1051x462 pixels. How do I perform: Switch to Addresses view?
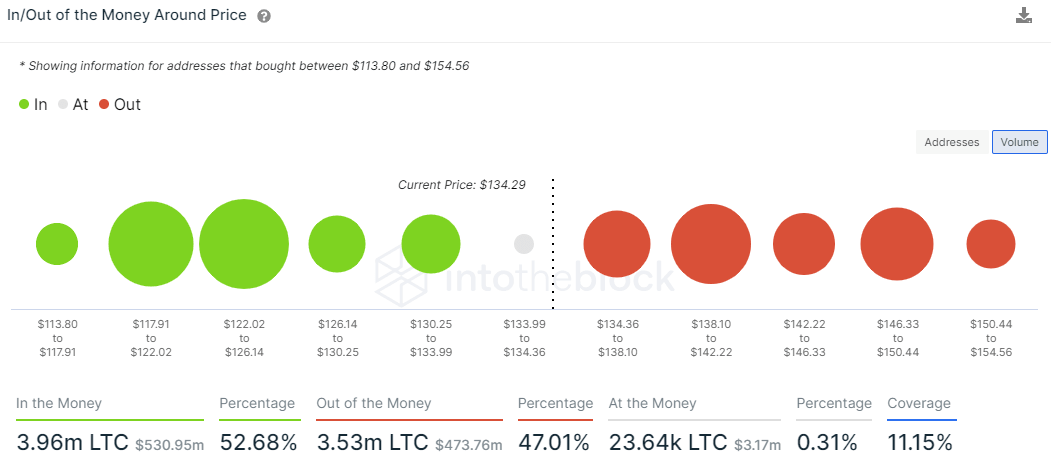pyautogui.click(x=951, y=142)
